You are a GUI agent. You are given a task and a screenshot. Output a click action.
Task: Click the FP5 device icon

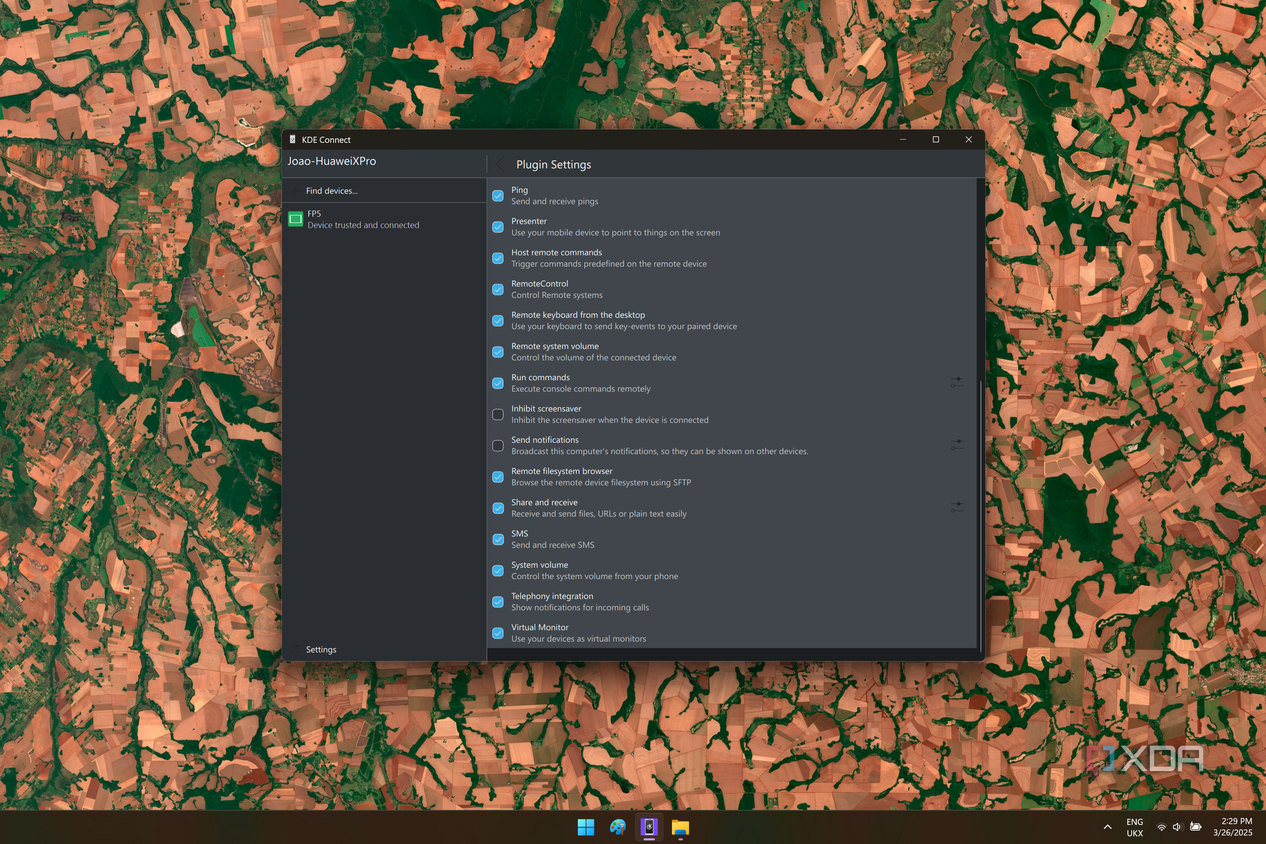pyautogui.click(x=295, y=219)
